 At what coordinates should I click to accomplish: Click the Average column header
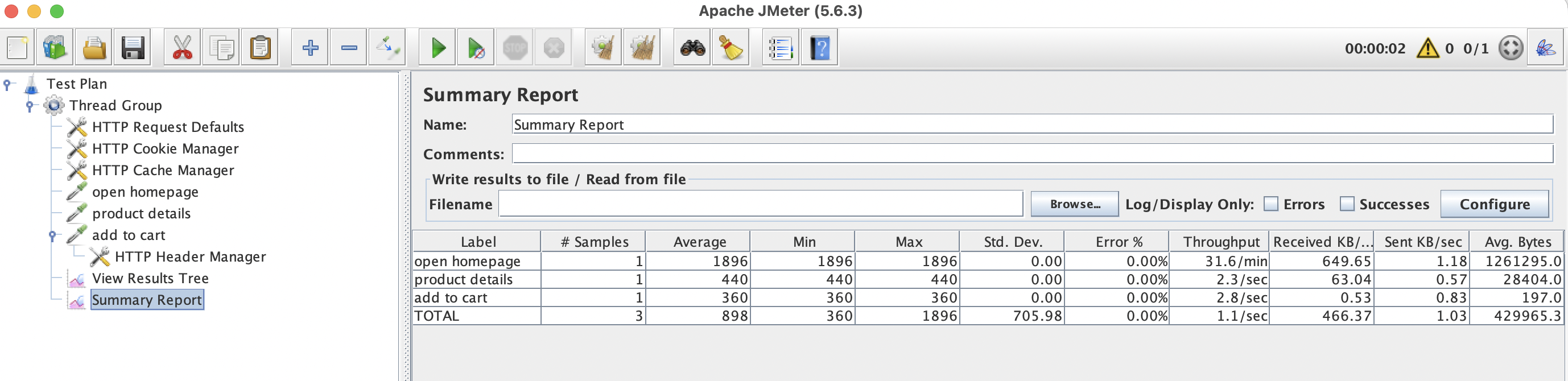tap(698, 242)
